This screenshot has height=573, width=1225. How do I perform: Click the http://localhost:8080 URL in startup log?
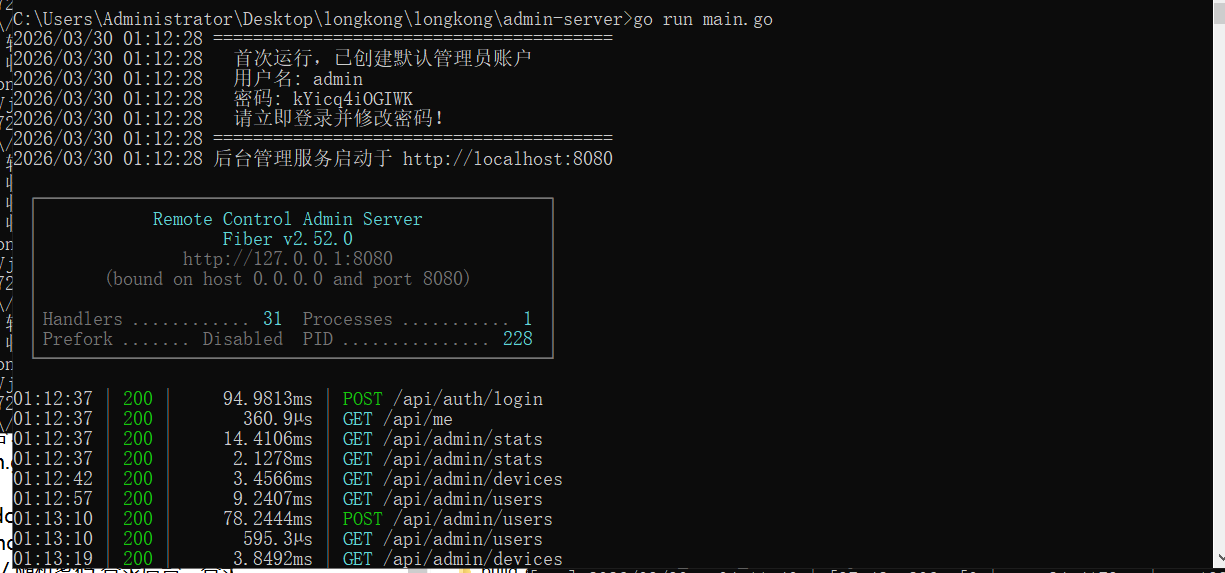click(x=507, y=159)
